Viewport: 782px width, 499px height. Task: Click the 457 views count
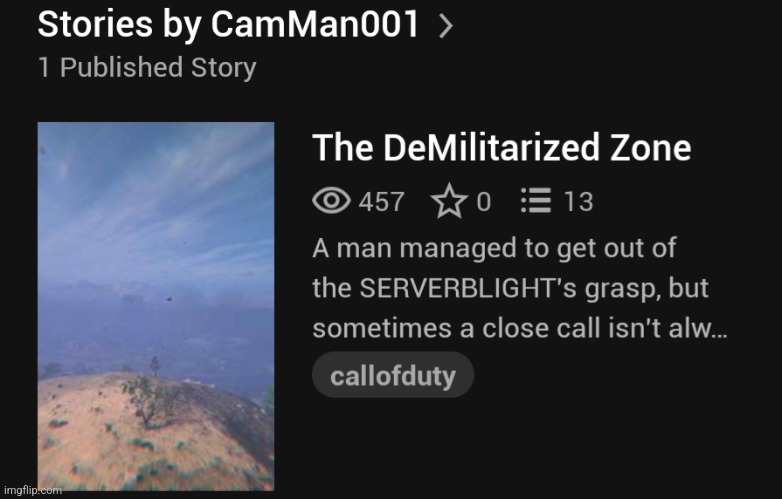382,202
